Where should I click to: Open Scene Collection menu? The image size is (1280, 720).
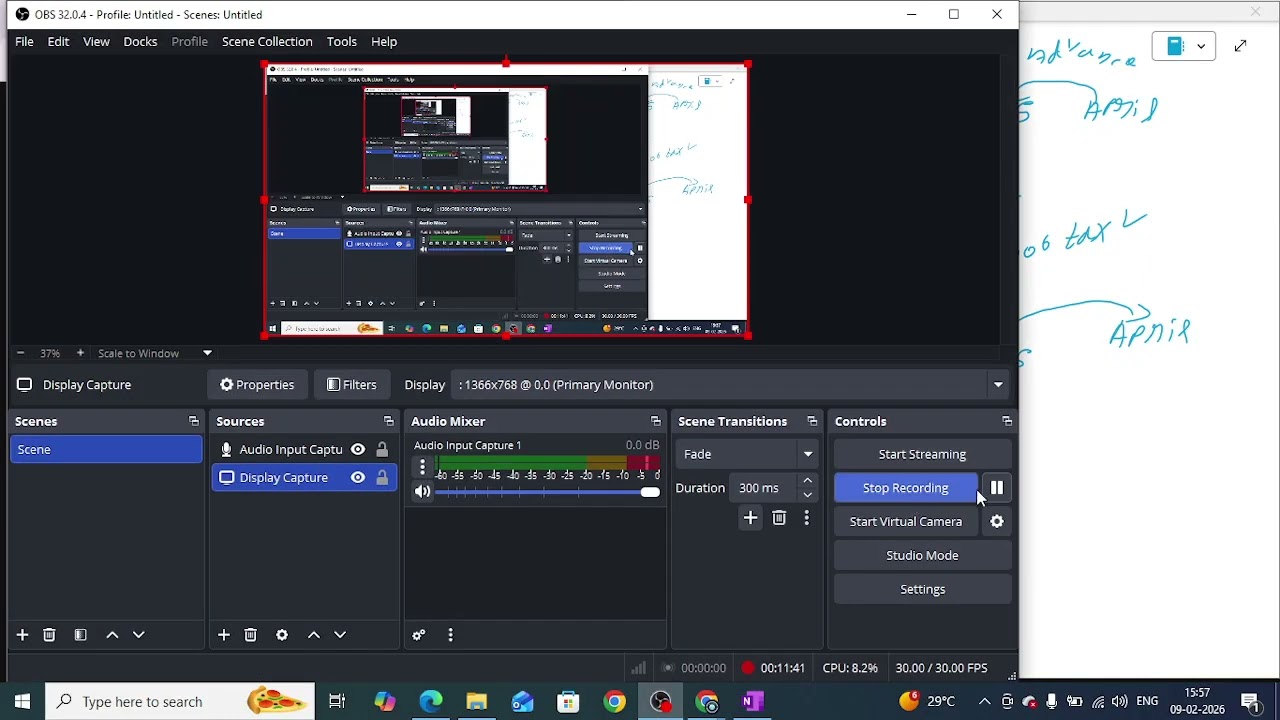[x=267, y=42]
